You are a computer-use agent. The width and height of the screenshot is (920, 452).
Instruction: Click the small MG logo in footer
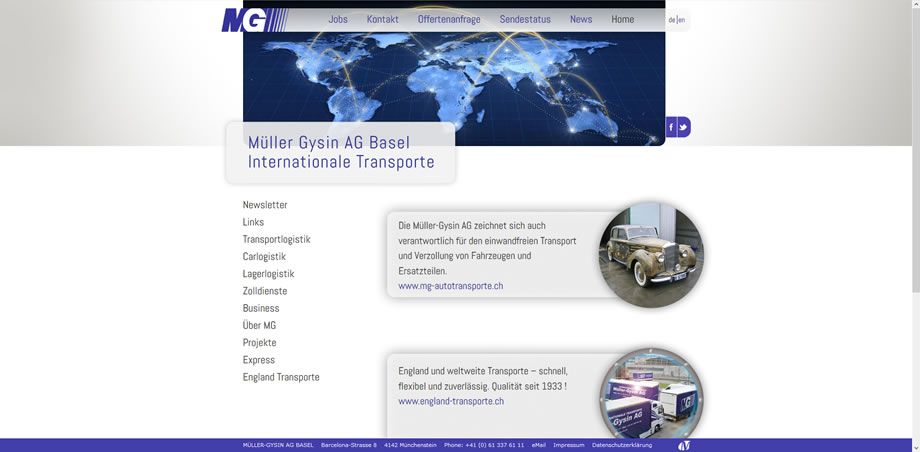(684, 445)
